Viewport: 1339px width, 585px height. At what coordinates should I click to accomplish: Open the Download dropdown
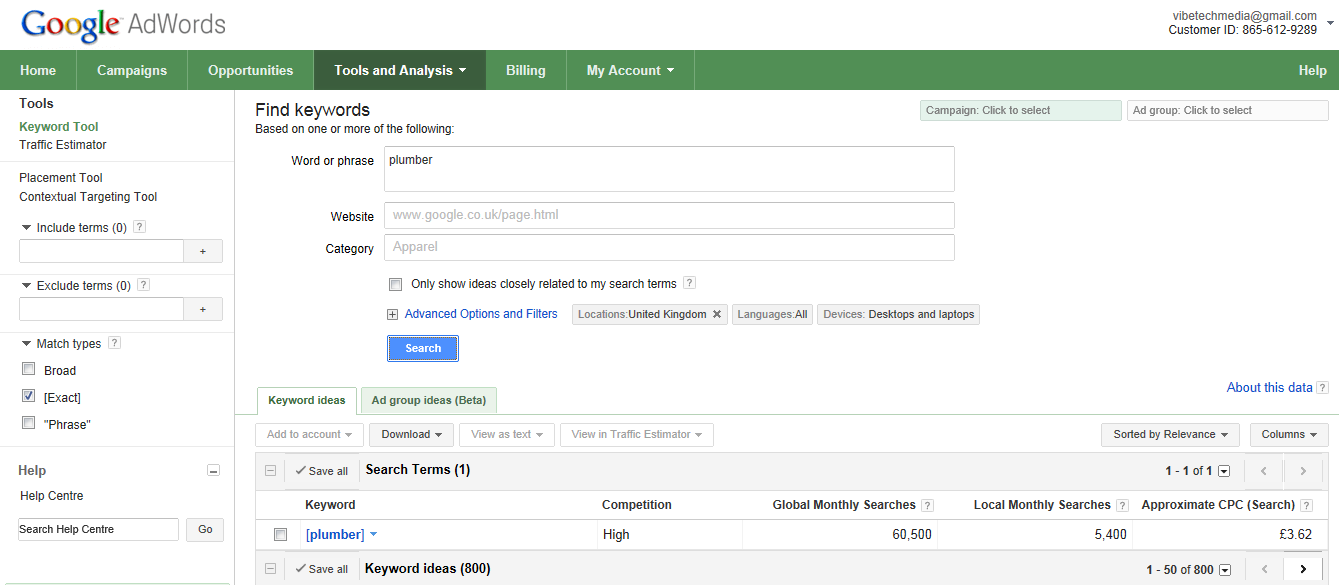[x=412, y=434]
